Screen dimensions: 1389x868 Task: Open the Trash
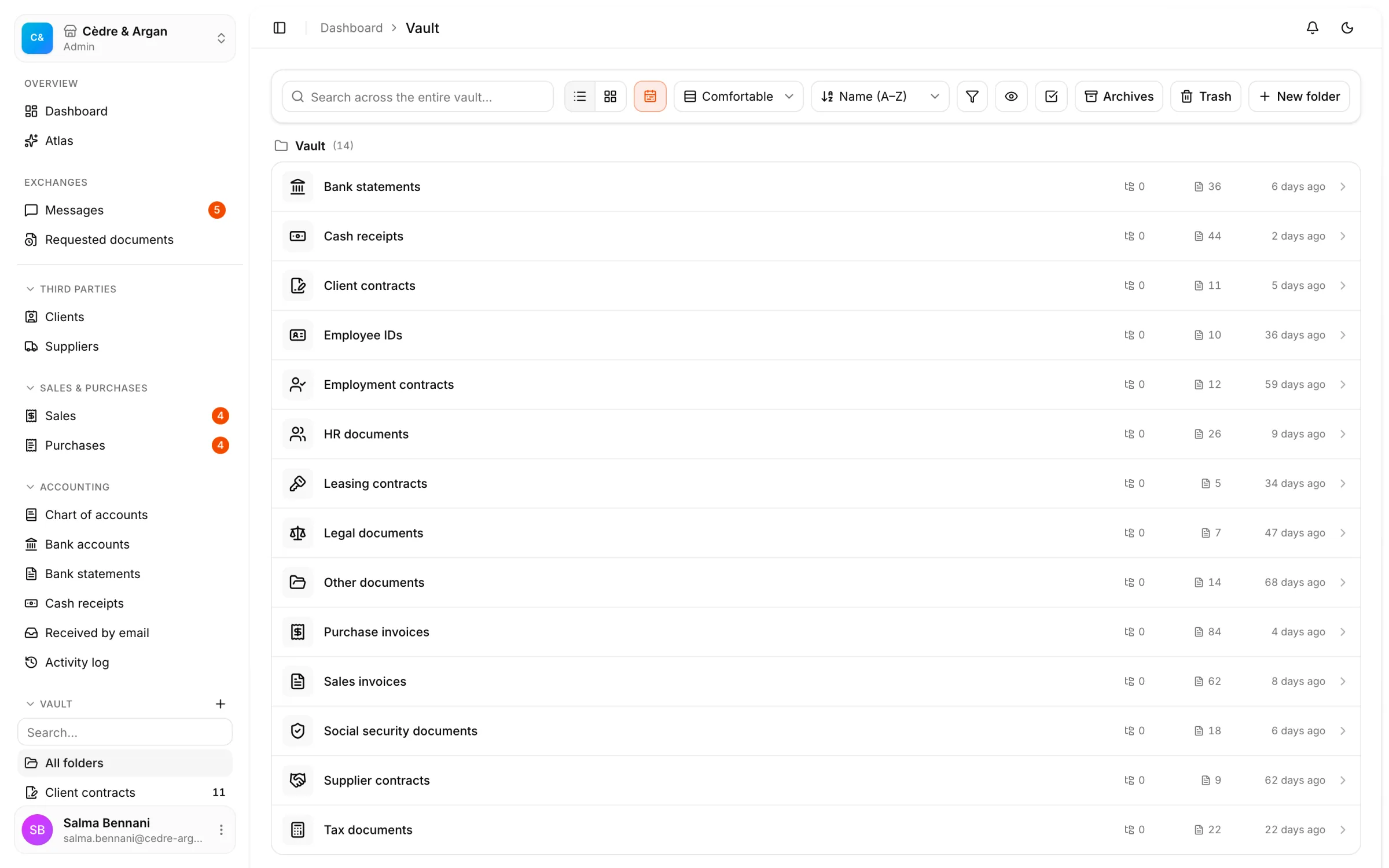click(x=1205, y=96)
